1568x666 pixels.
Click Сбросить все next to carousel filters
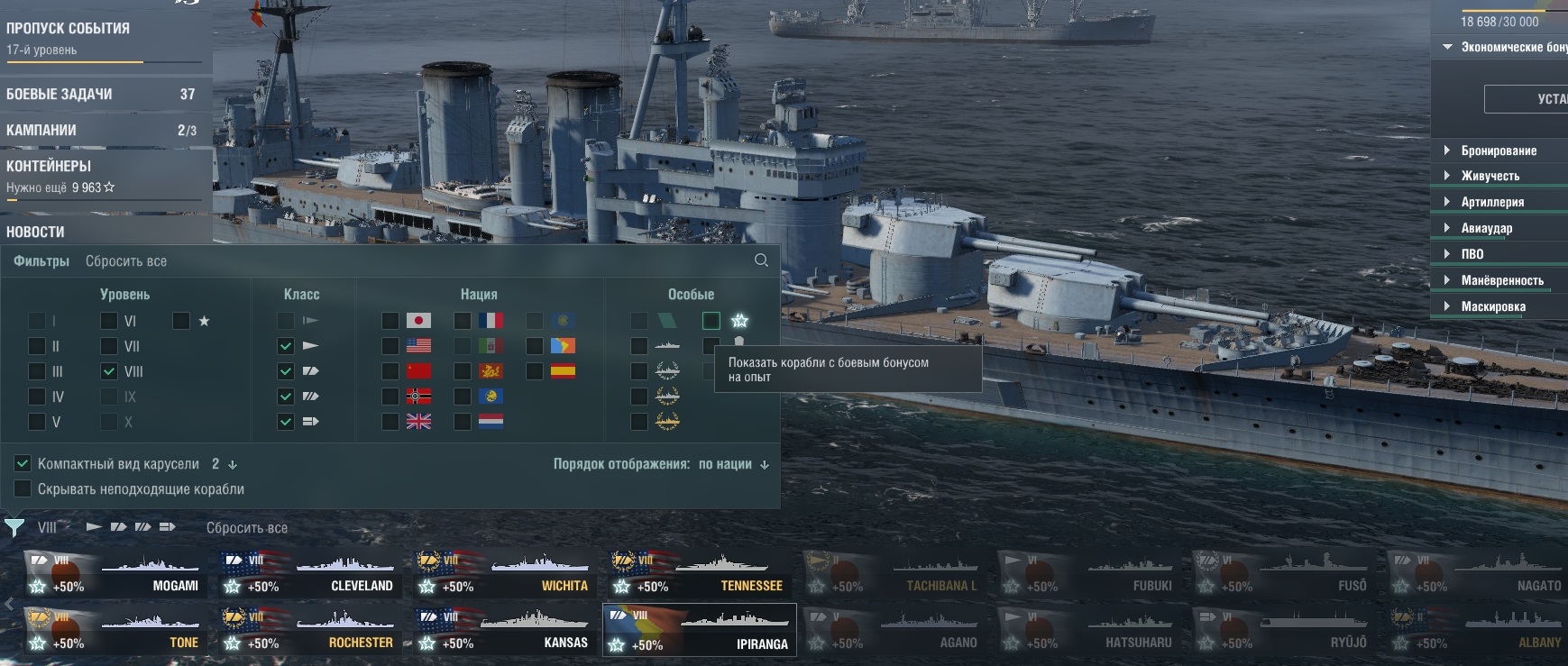click(x=247, y=528)
